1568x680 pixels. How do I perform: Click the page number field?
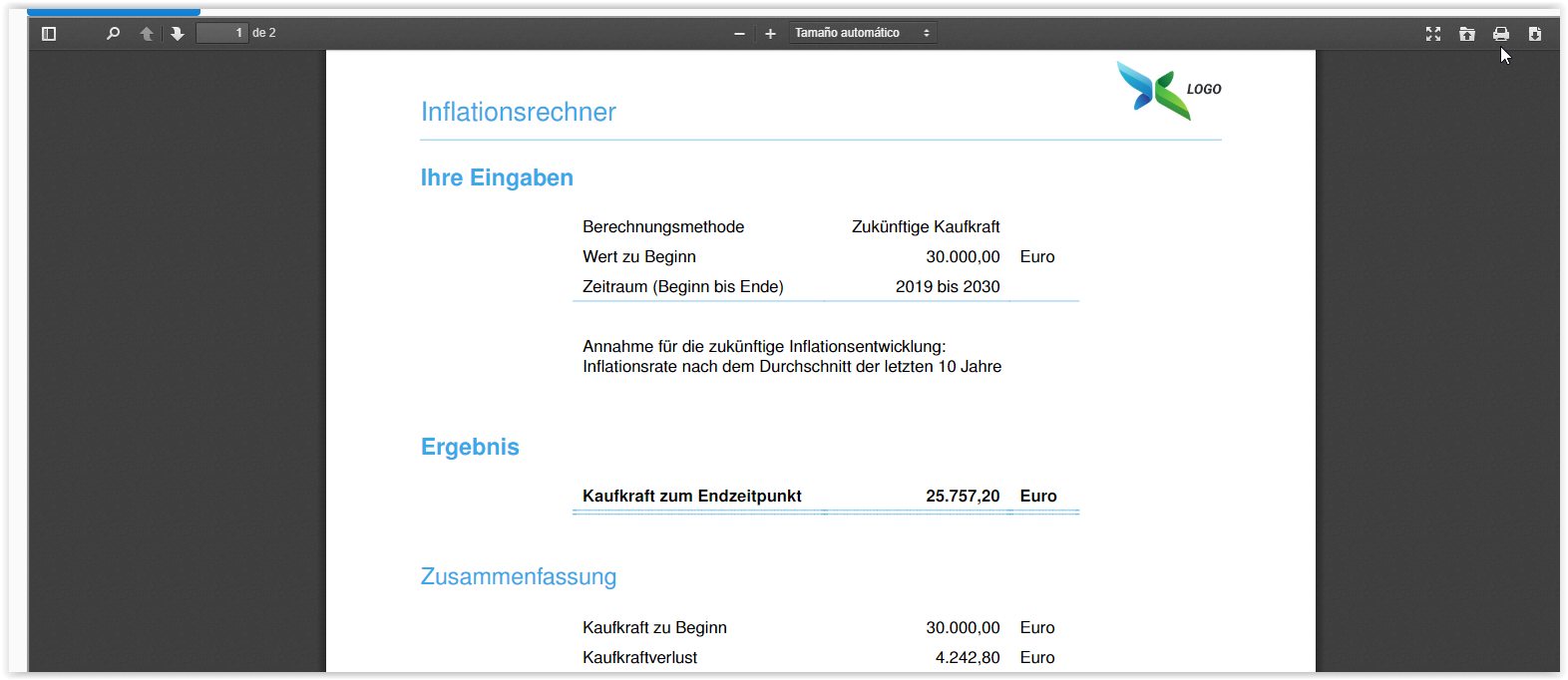coord(221,34)
